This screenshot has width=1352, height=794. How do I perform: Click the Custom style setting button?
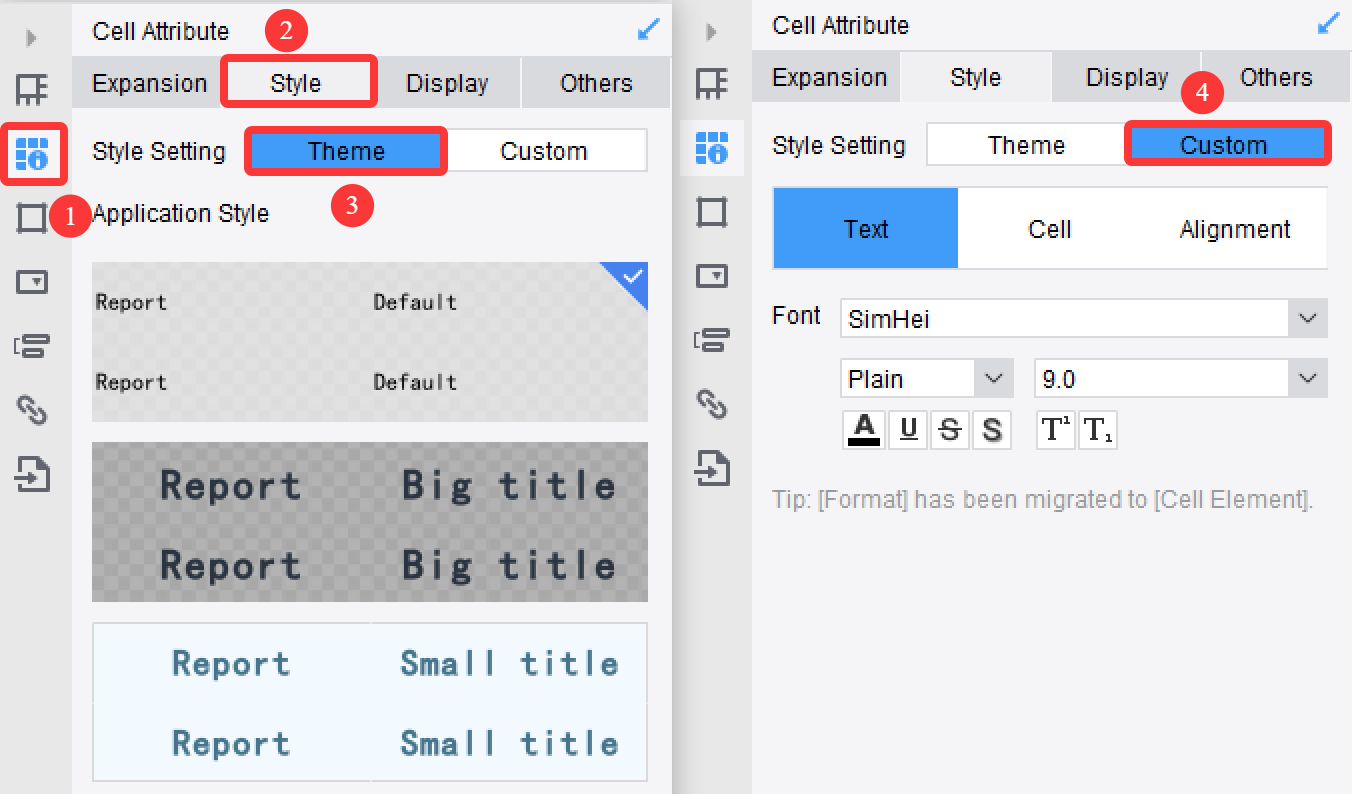coord(1228,143)
